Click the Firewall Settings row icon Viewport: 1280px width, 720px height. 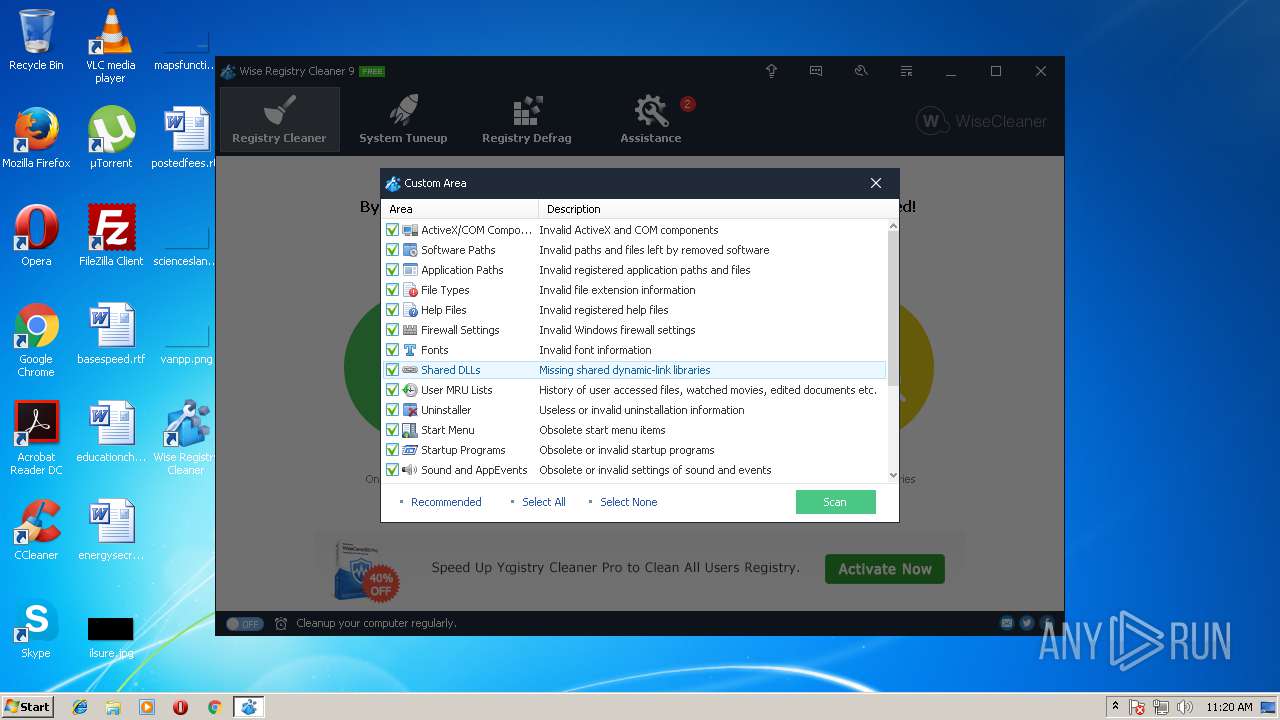(x=410, y=330)
